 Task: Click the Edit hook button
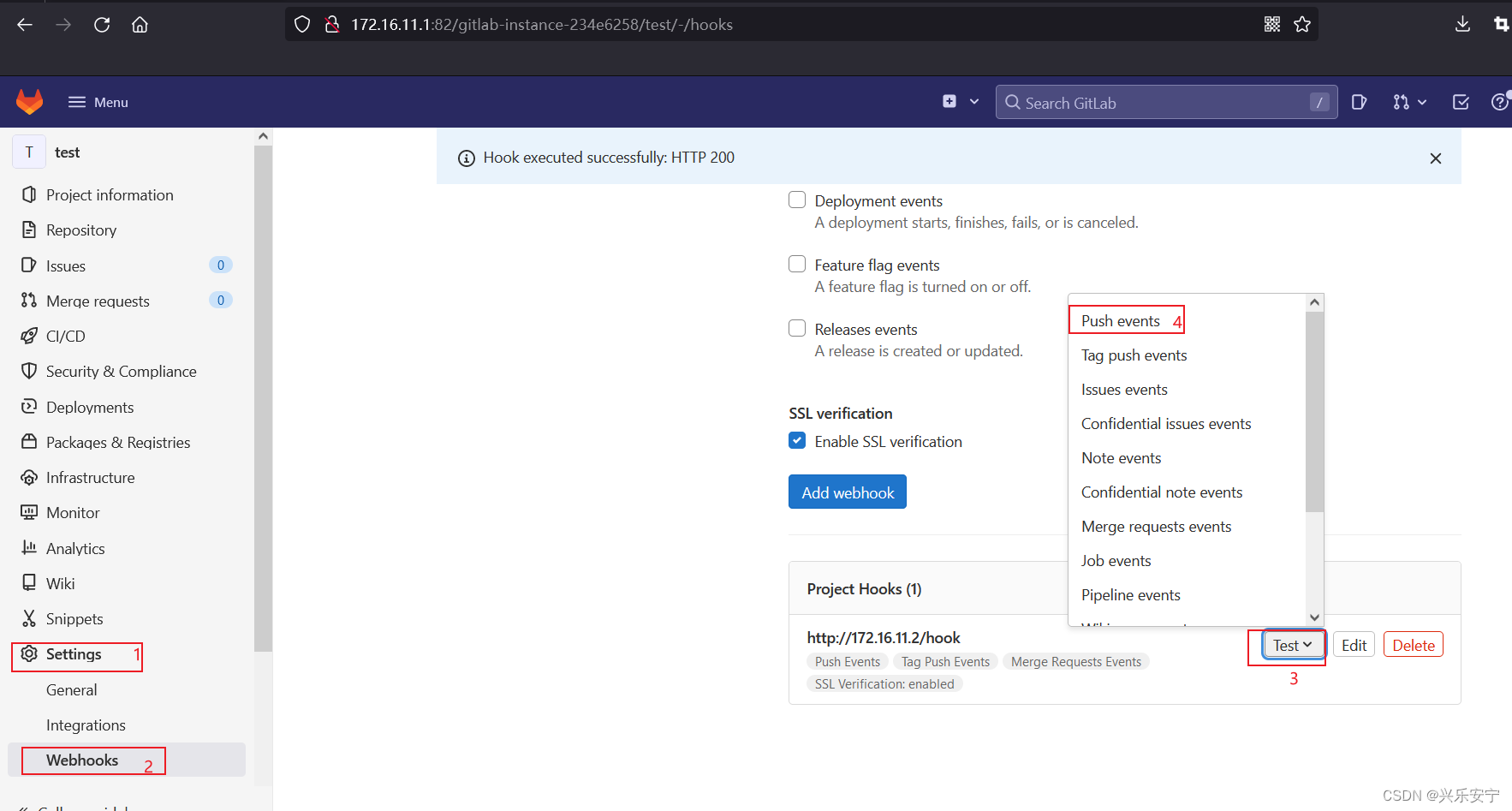(1354, 645)
